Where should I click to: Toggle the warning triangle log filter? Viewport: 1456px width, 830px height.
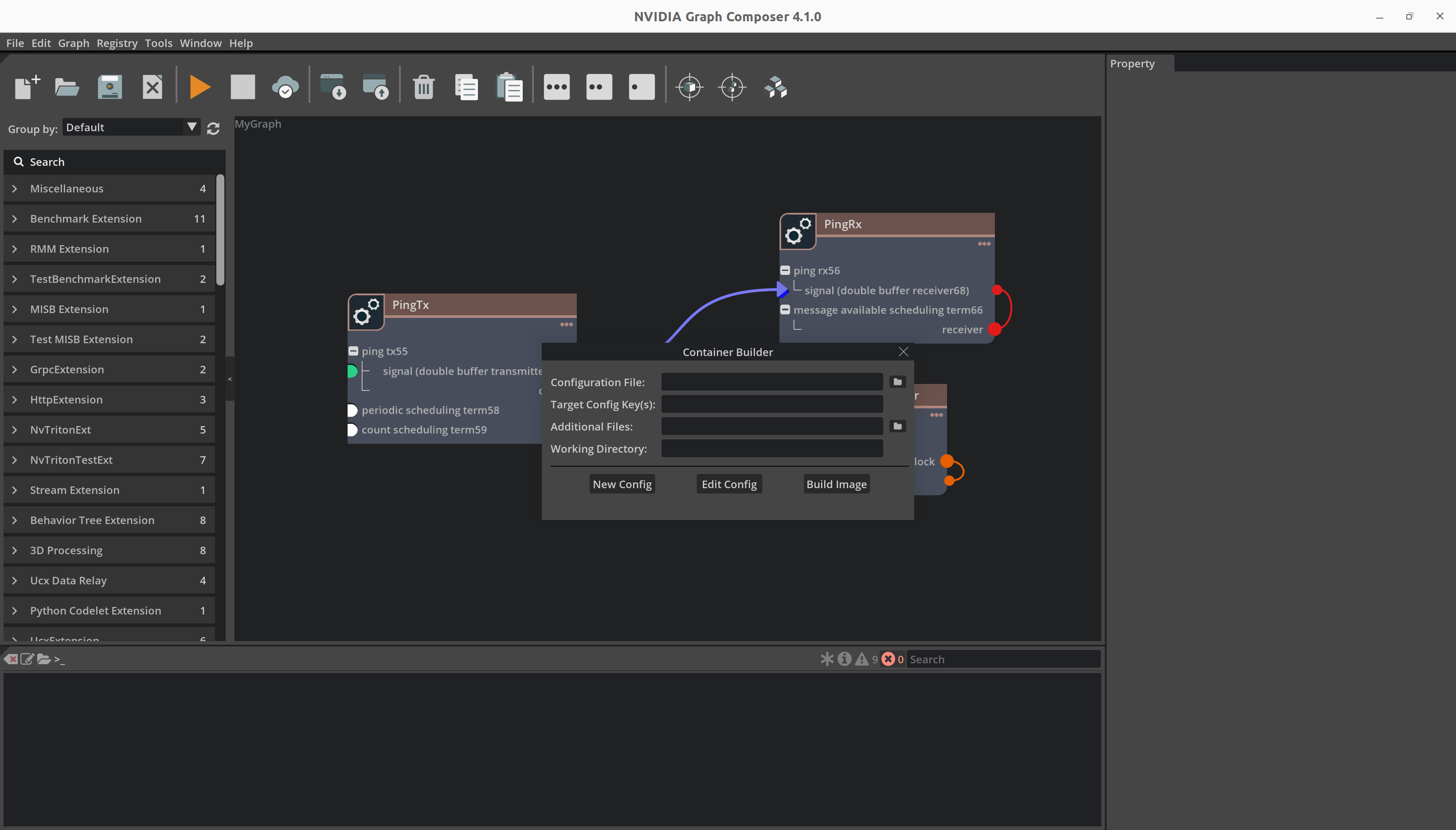[862, 659]
